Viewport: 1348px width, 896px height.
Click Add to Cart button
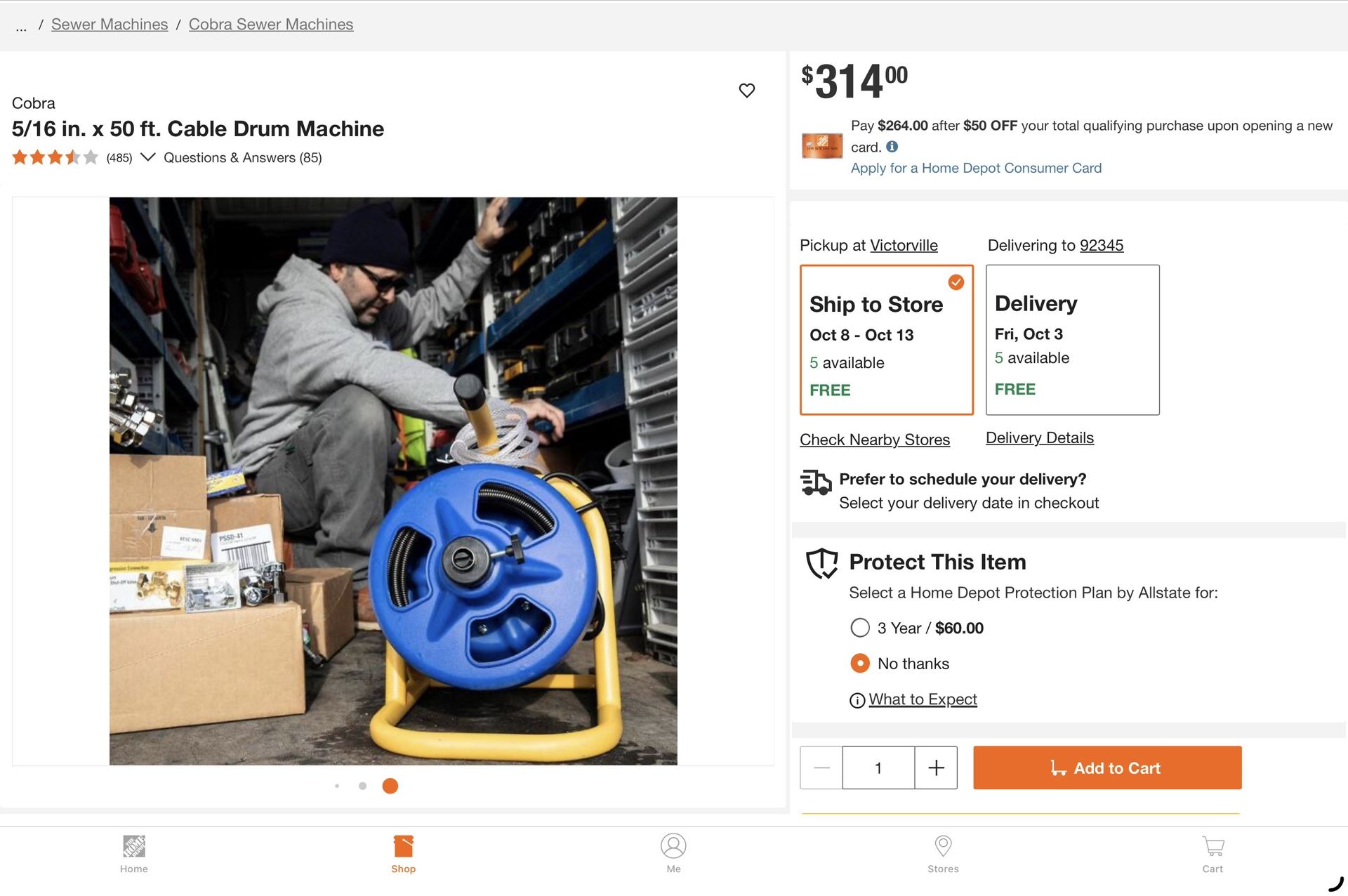click(x=1106, y=767)
